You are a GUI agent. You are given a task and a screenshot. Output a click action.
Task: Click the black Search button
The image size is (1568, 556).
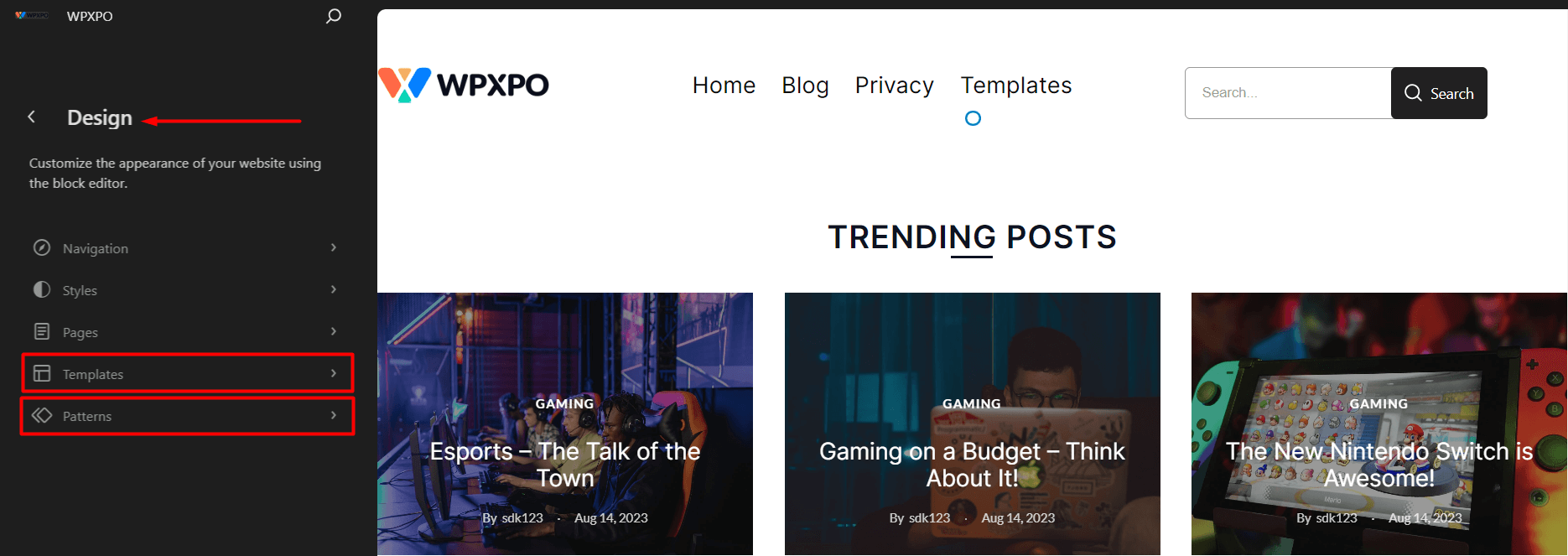point(1439,93)
